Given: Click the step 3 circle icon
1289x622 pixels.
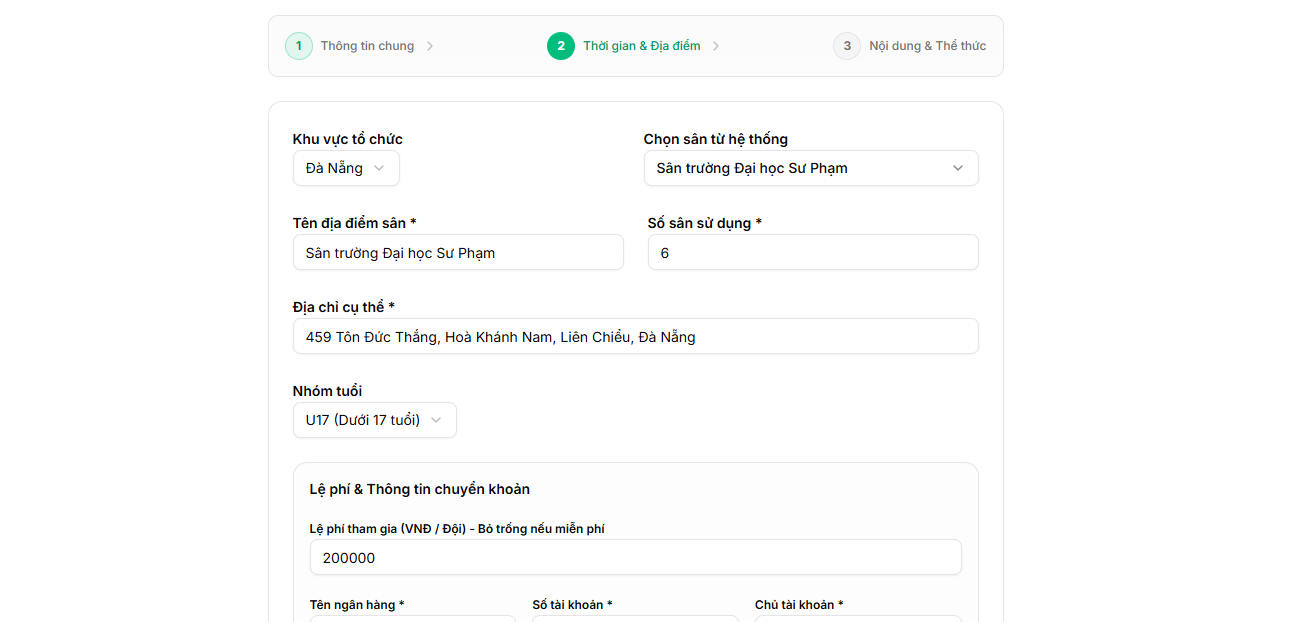Looking at the screenshot, I should (847, 46).
